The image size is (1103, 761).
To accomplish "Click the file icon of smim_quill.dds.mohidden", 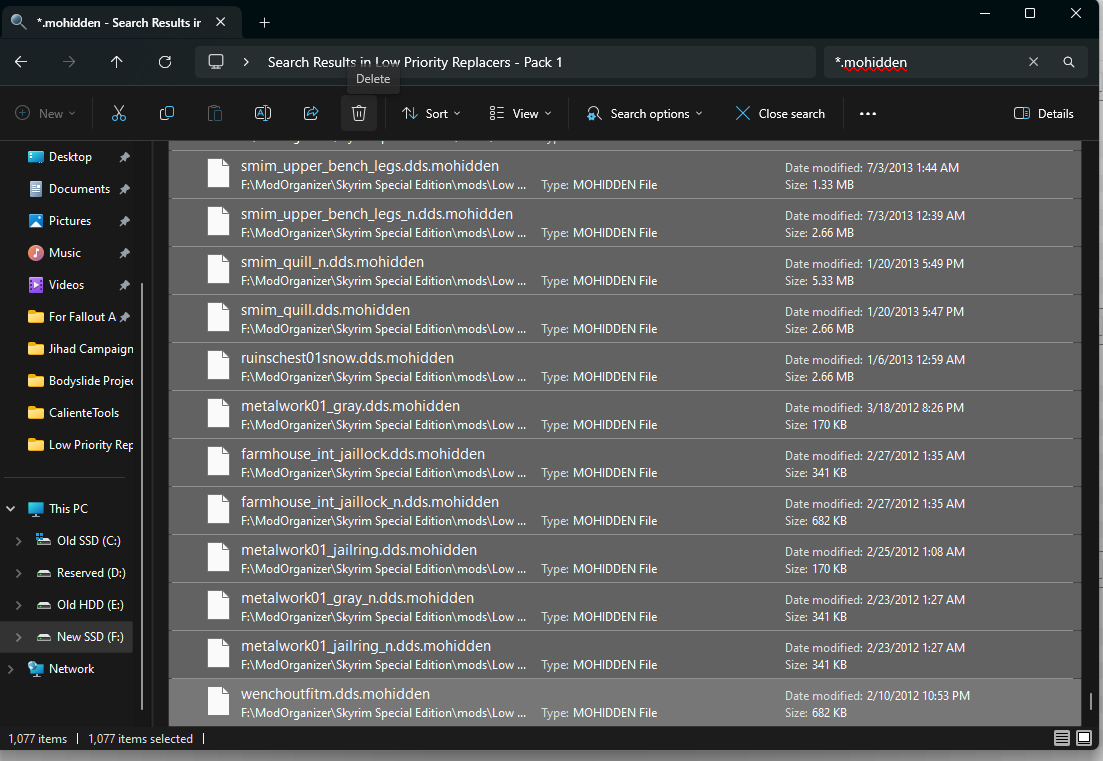I will (x=218, y=317).
